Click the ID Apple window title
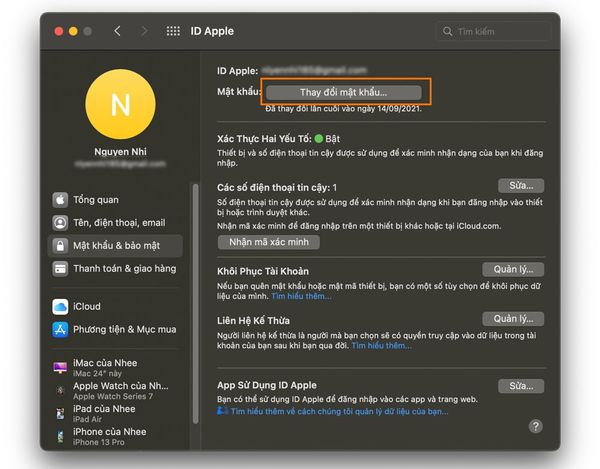 (x=212, y=31)
